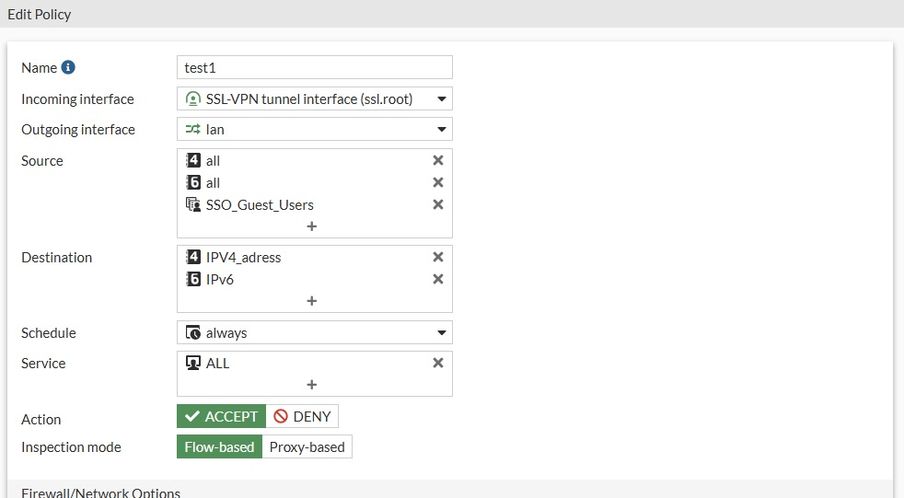Image resolution: width=904 pixels, height=498 pixels.
Task: Set Action to ACCEPT
Action: [221, 417]
